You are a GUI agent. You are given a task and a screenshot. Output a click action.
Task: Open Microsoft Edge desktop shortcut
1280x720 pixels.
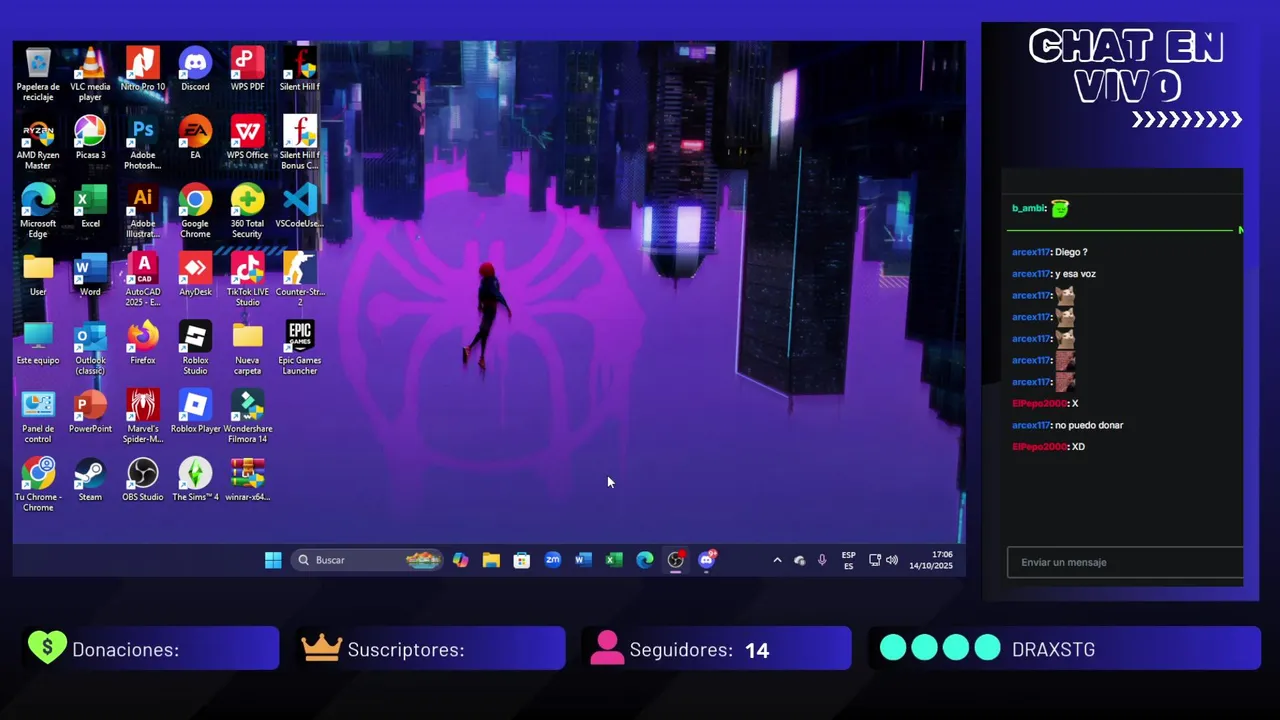point(38,211)
